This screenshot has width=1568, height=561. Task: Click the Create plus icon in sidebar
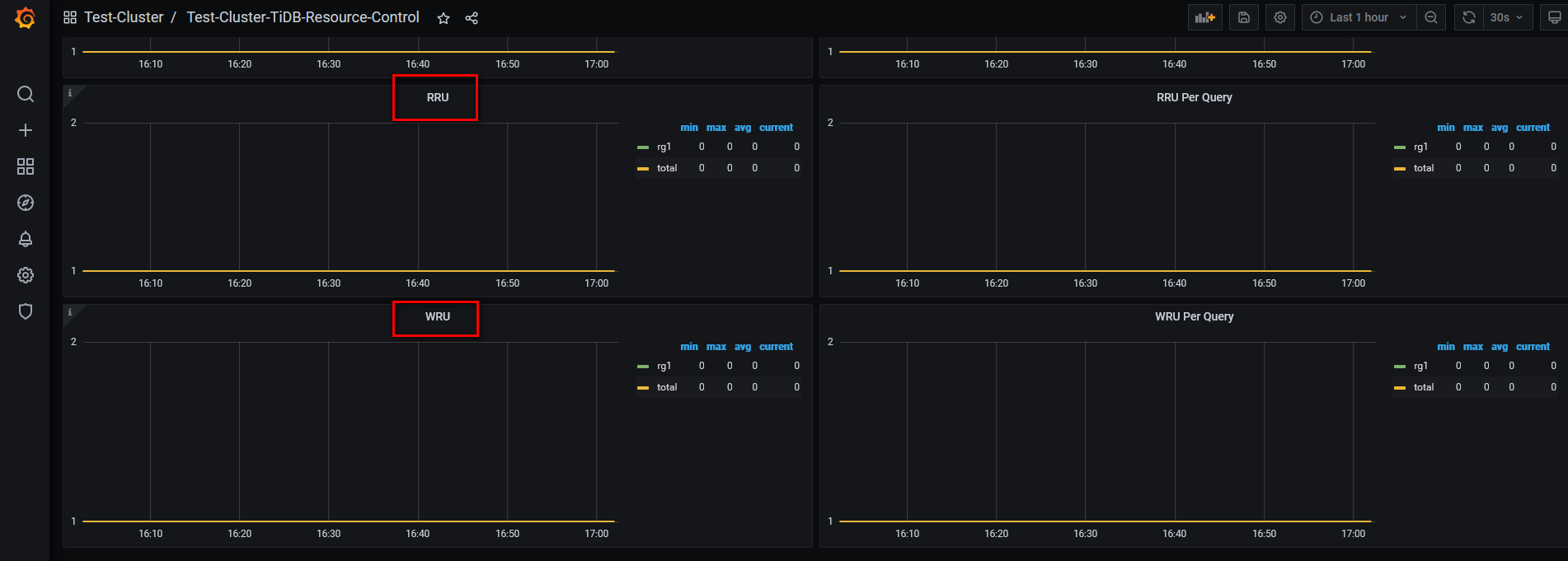[26, 130]
